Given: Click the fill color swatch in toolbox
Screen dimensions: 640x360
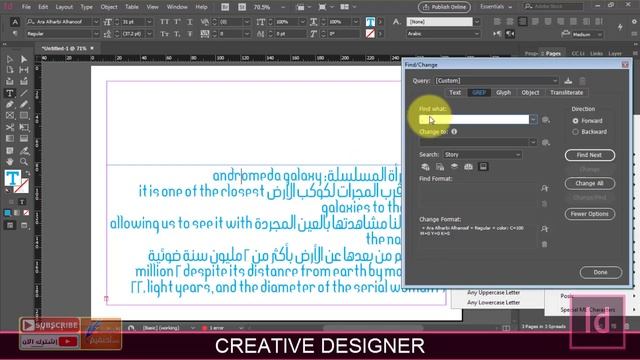Looking at the screenshot, I should 12,178.
